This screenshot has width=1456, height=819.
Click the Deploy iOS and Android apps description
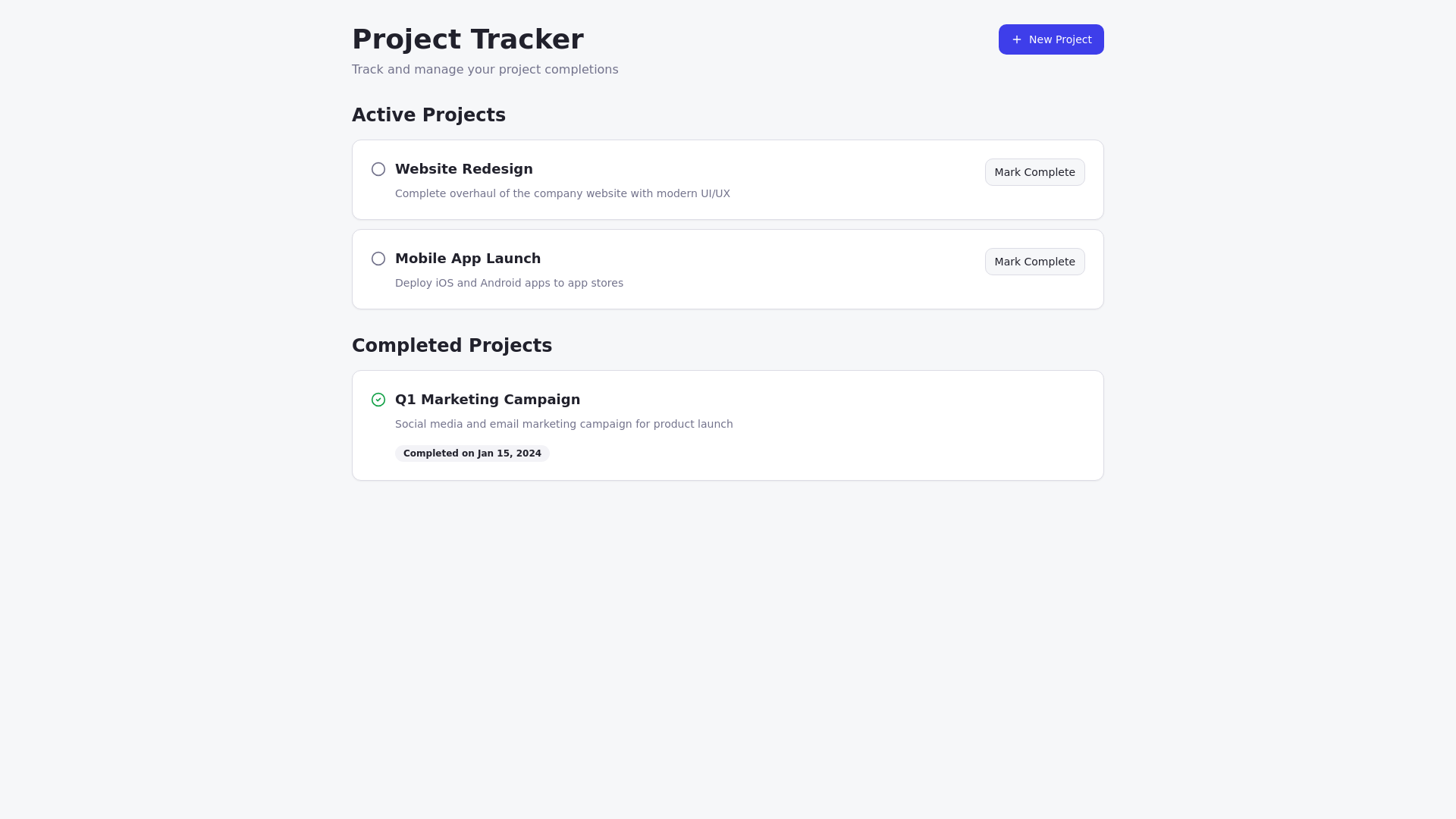point(509,283)
